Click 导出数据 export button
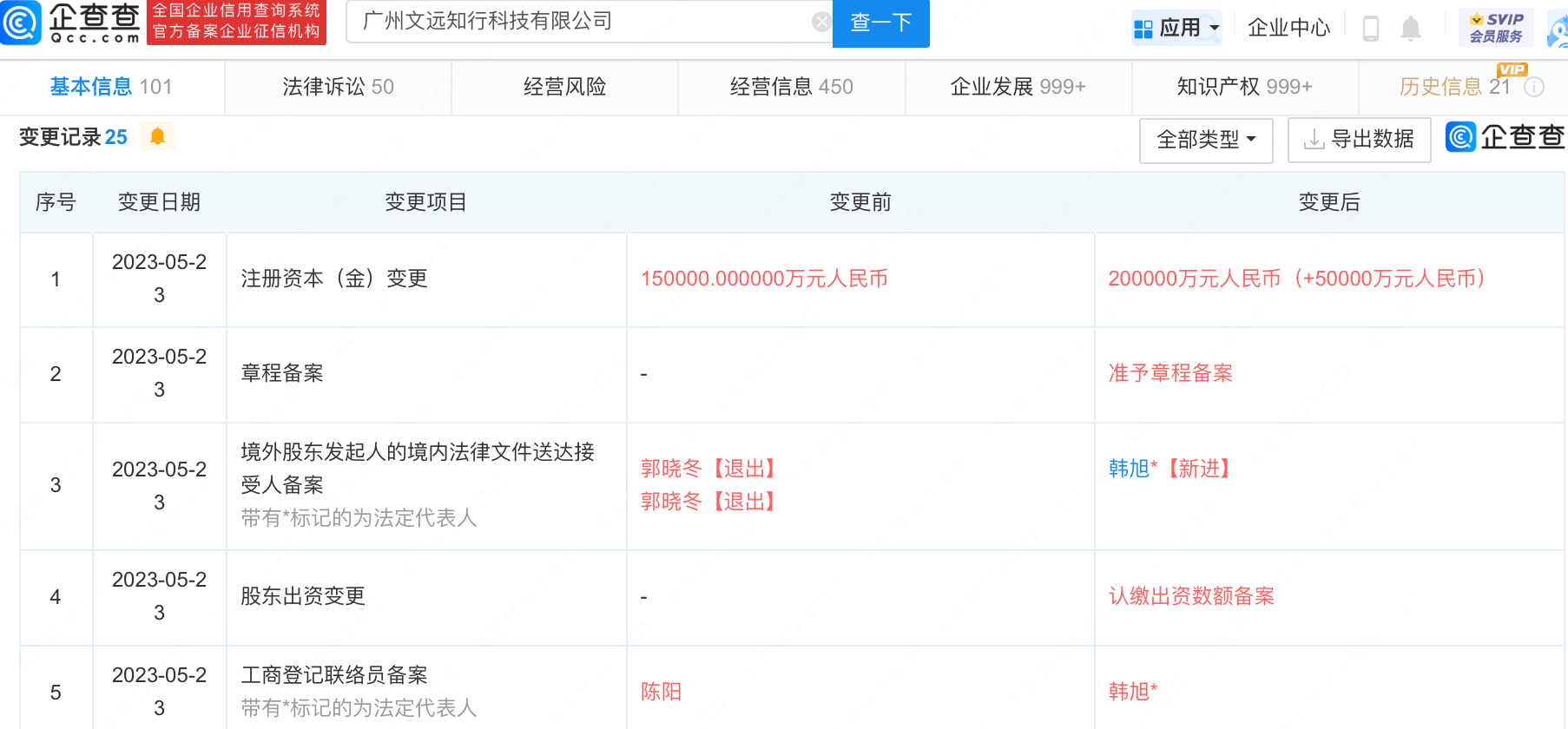Screen dimensions: 1568x729 pos(1359,140)
